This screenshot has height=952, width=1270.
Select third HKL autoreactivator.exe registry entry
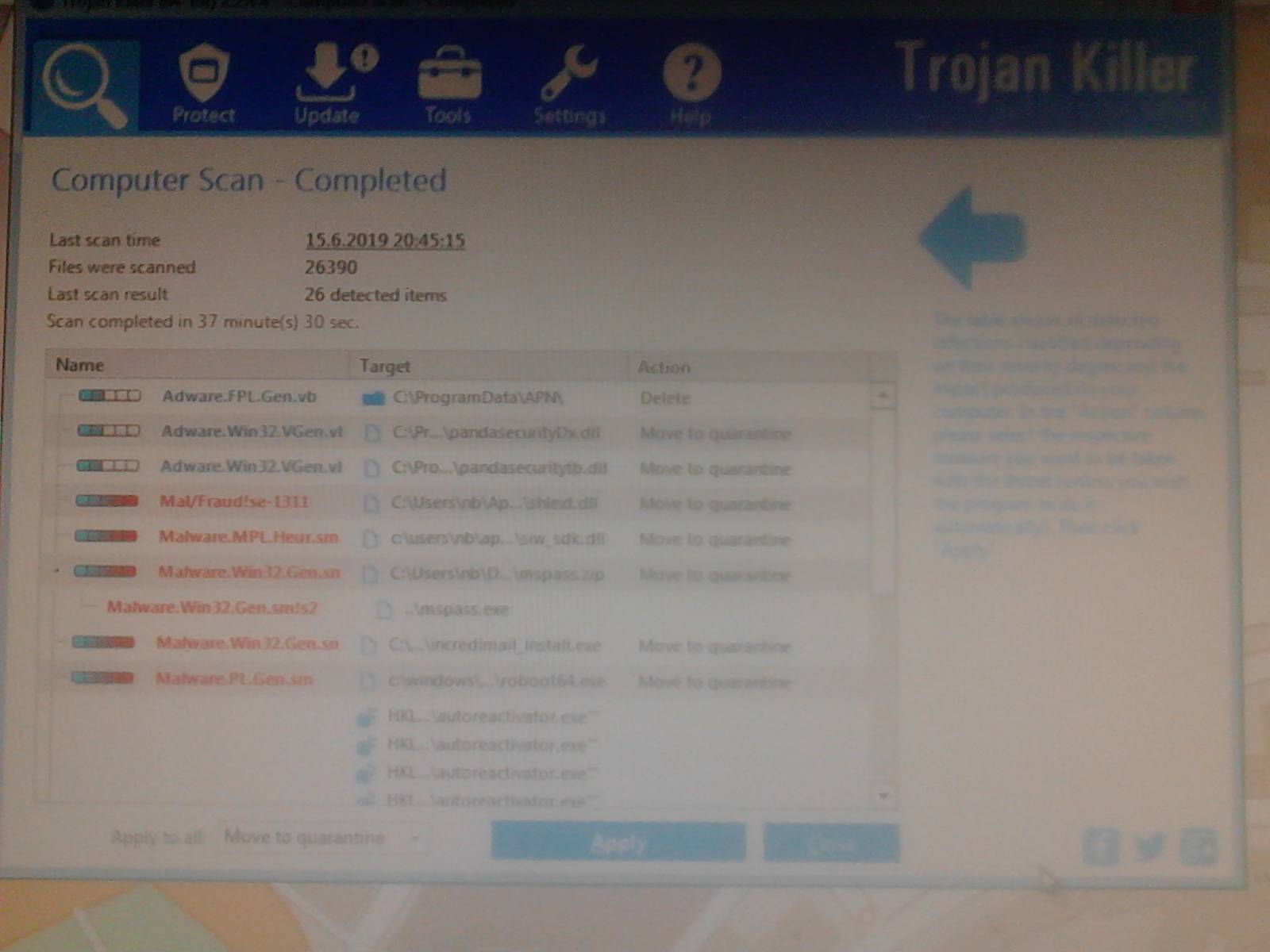(x=492, y=773)
